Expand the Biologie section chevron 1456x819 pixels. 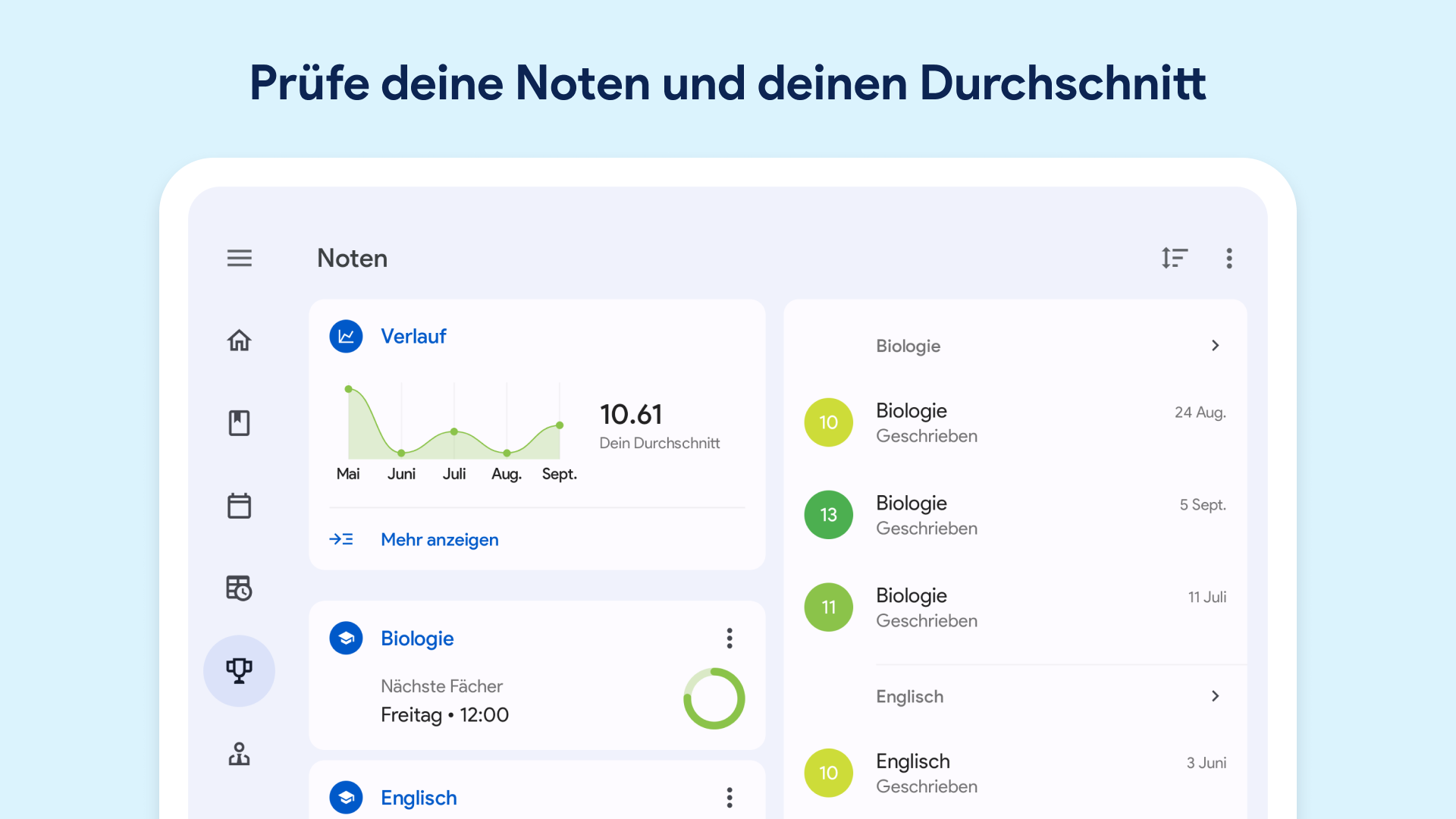(x=1215, y=346)
